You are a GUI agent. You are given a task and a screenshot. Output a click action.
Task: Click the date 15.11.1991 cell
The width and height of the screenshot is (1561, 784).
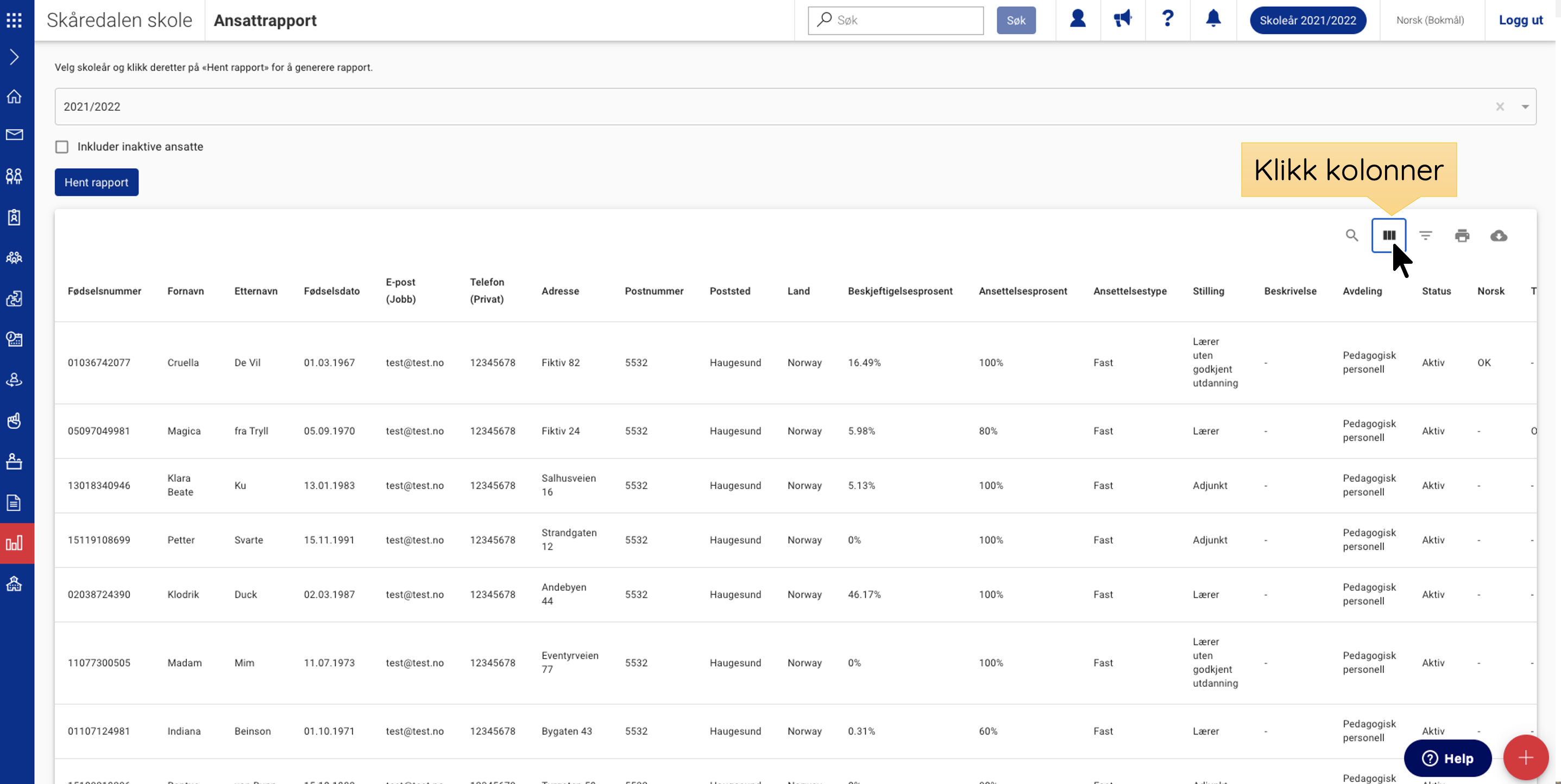coord(329,540)
